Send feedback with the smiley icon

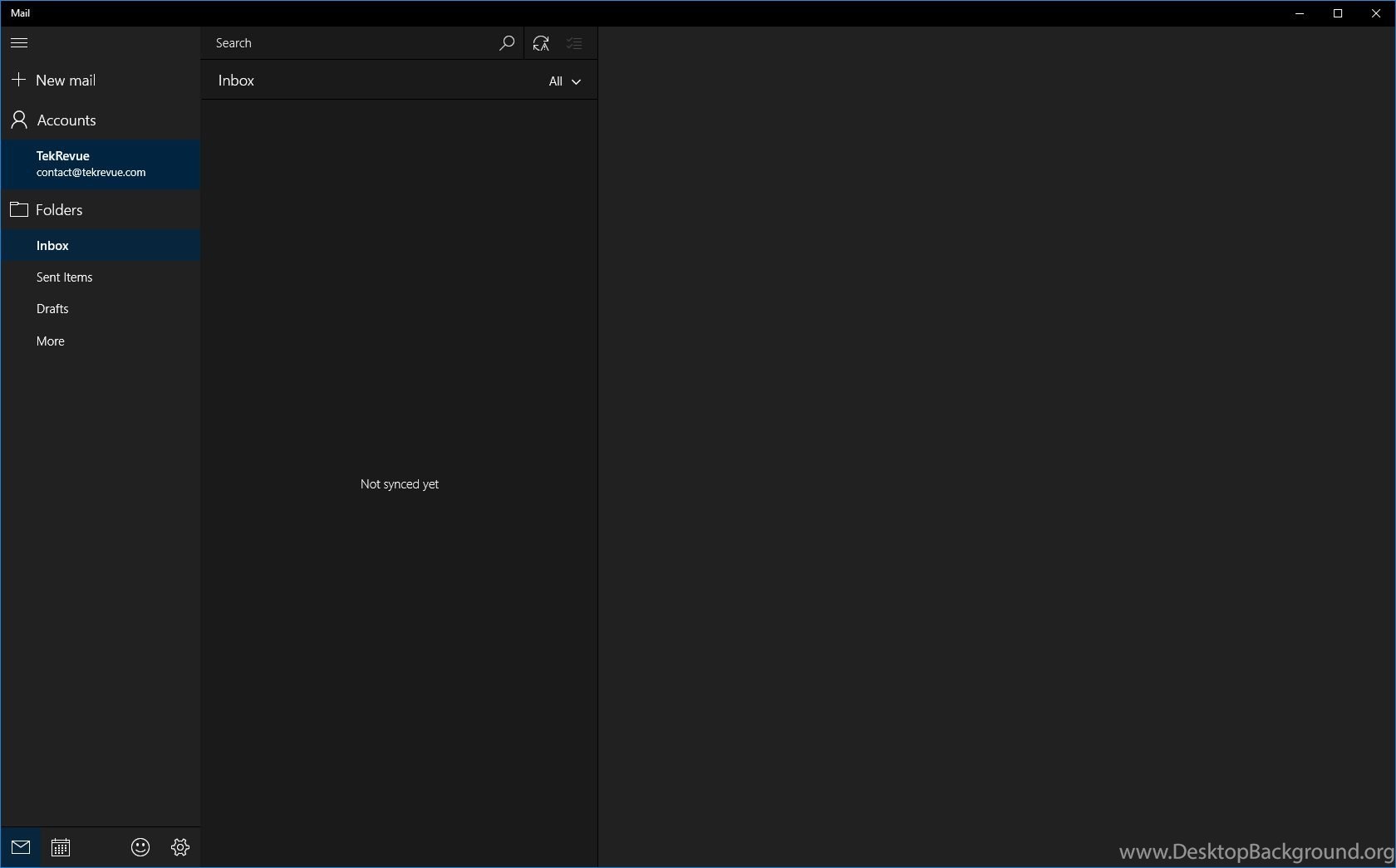pos(140,847)
